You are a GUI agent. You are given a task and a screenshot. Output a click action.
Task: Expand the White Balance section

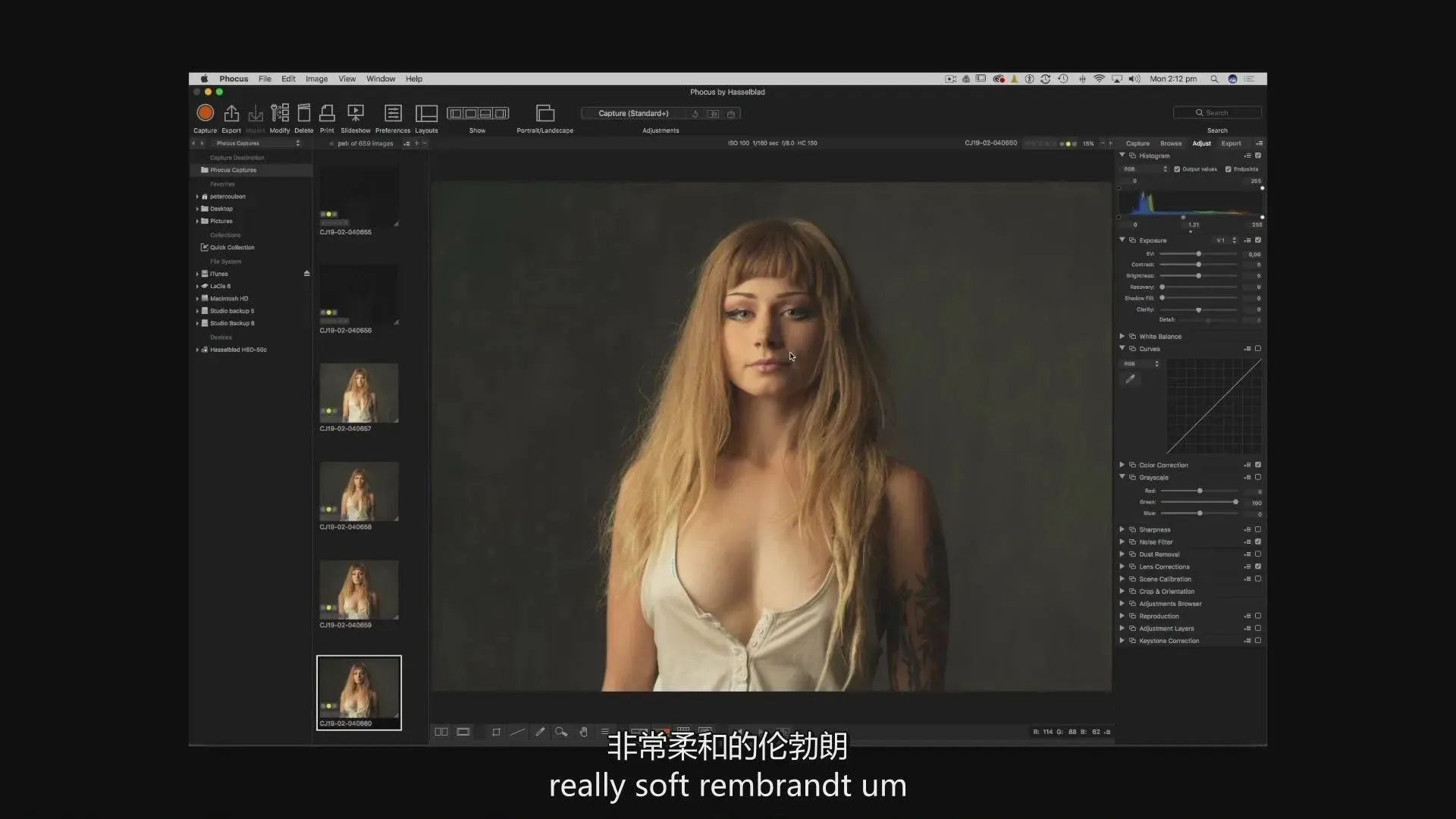coord(1122,337)
